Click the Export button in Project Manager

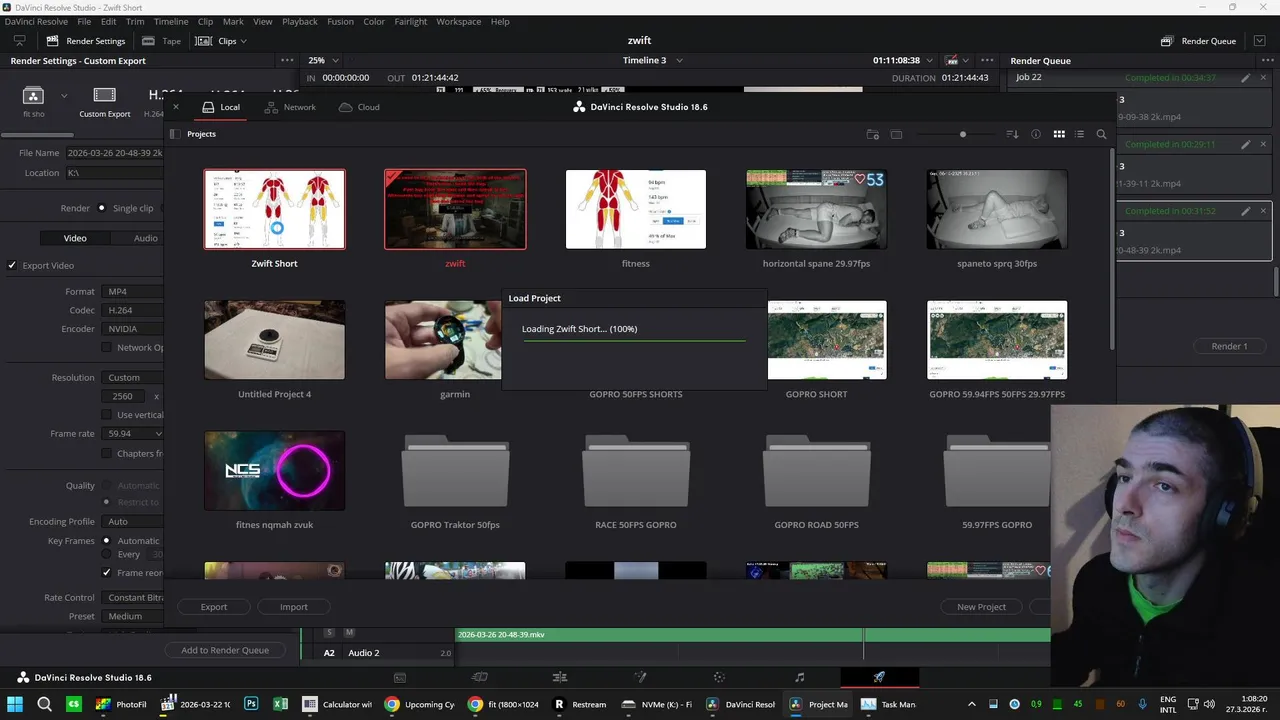point(214,607)
